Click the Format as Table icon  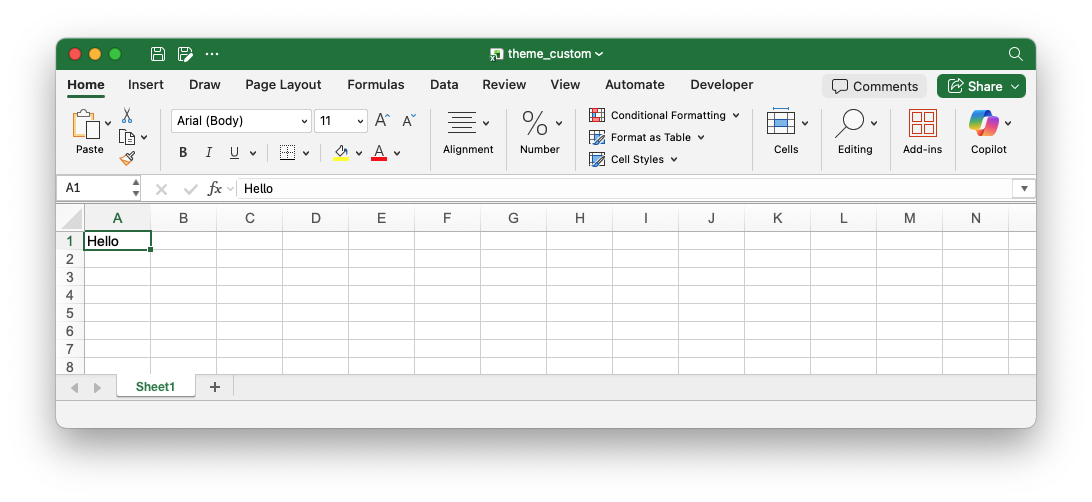tap(597, 137)
